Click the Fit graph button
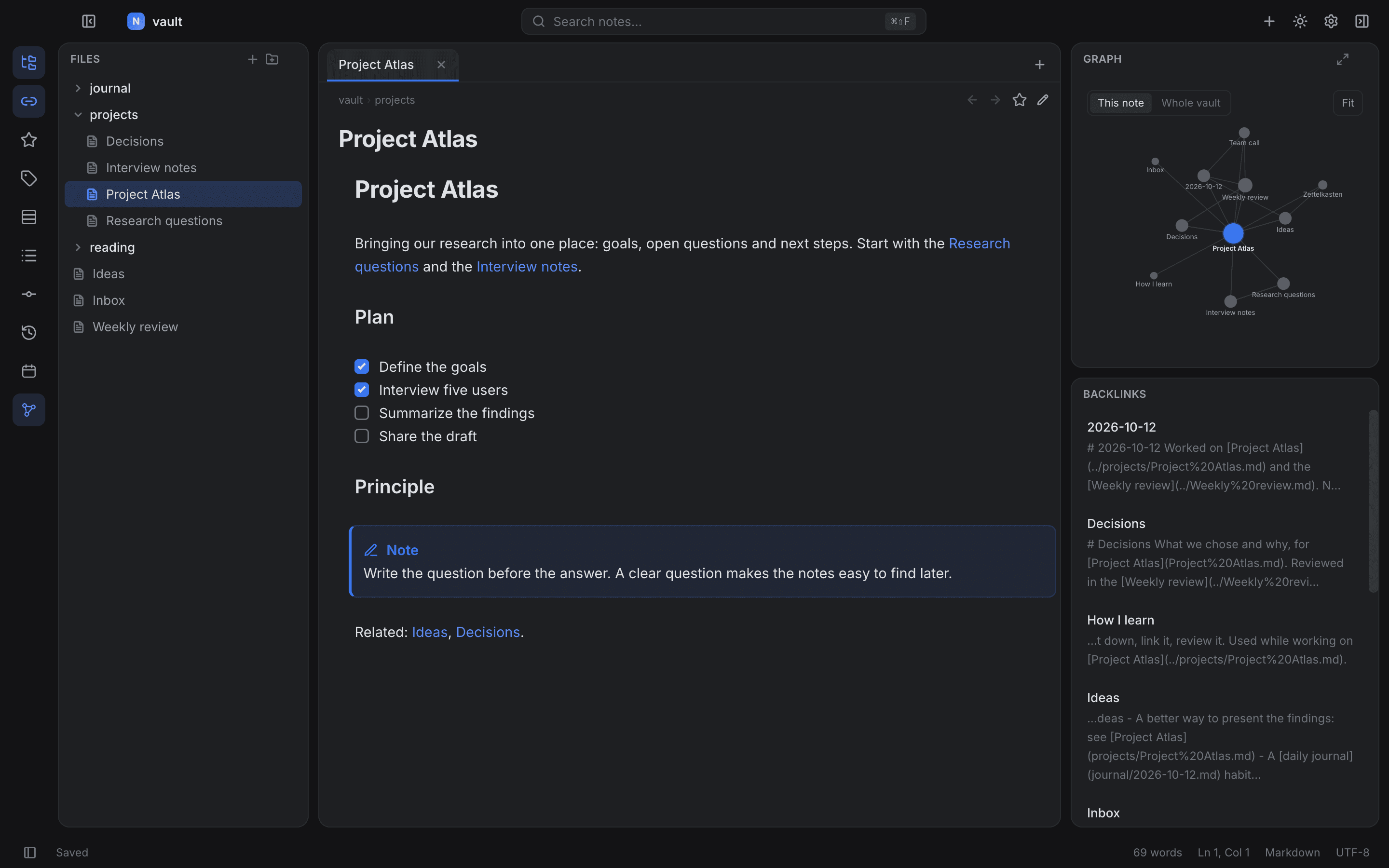1389x868 pixels. pyautogui.click(x=1348, y=103)
